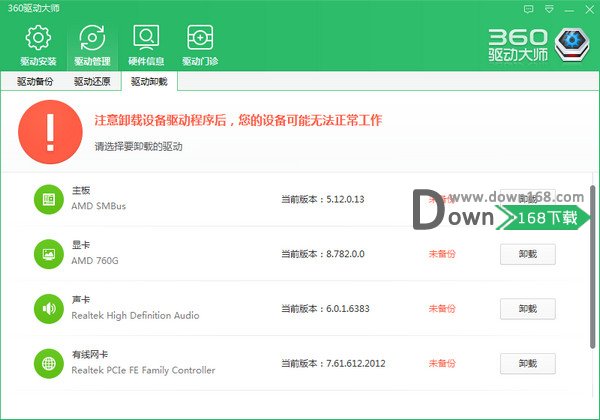
Task: Uninstall the Realtek High Definition Audio driver
Action: 528,309
